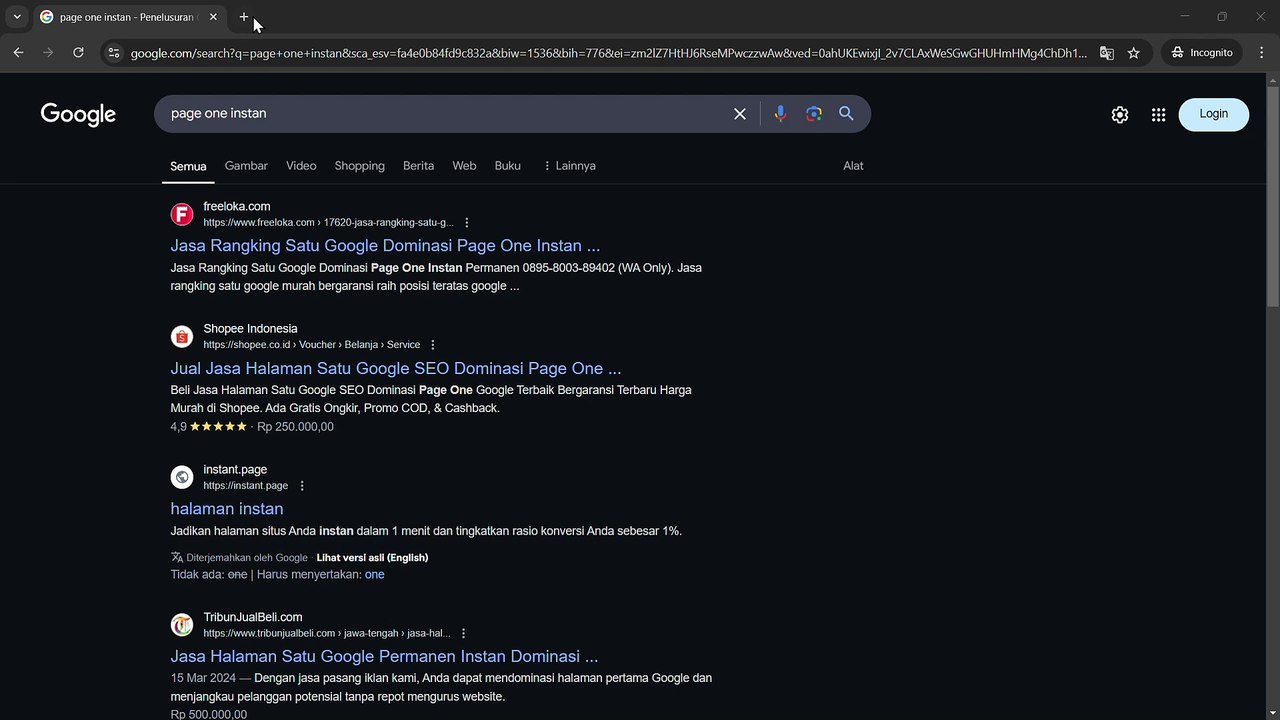This screenshot has width=1280, height=720.
Task: Start voice search with the microphone icon
Action: (780, 114)
